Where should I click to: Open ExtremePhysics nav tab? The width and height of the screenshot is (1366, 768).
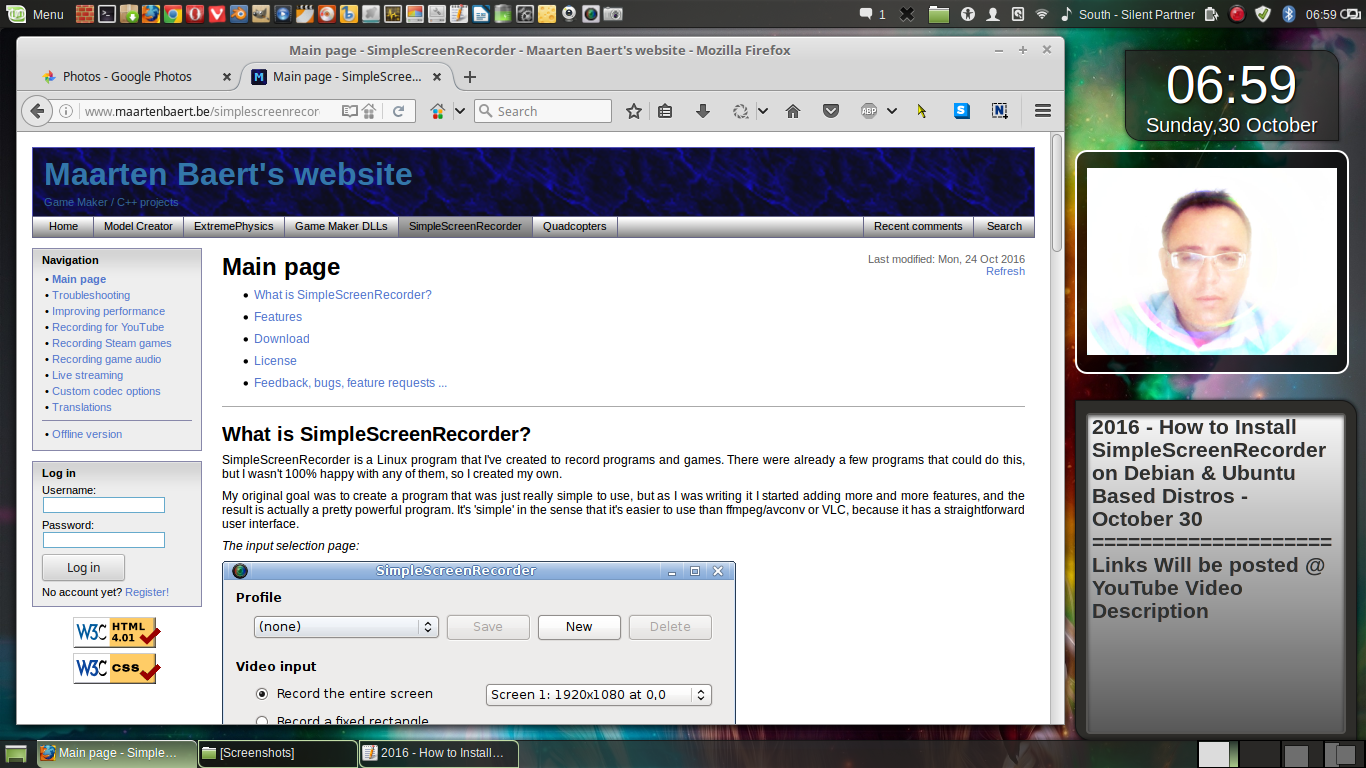[234, 226]
